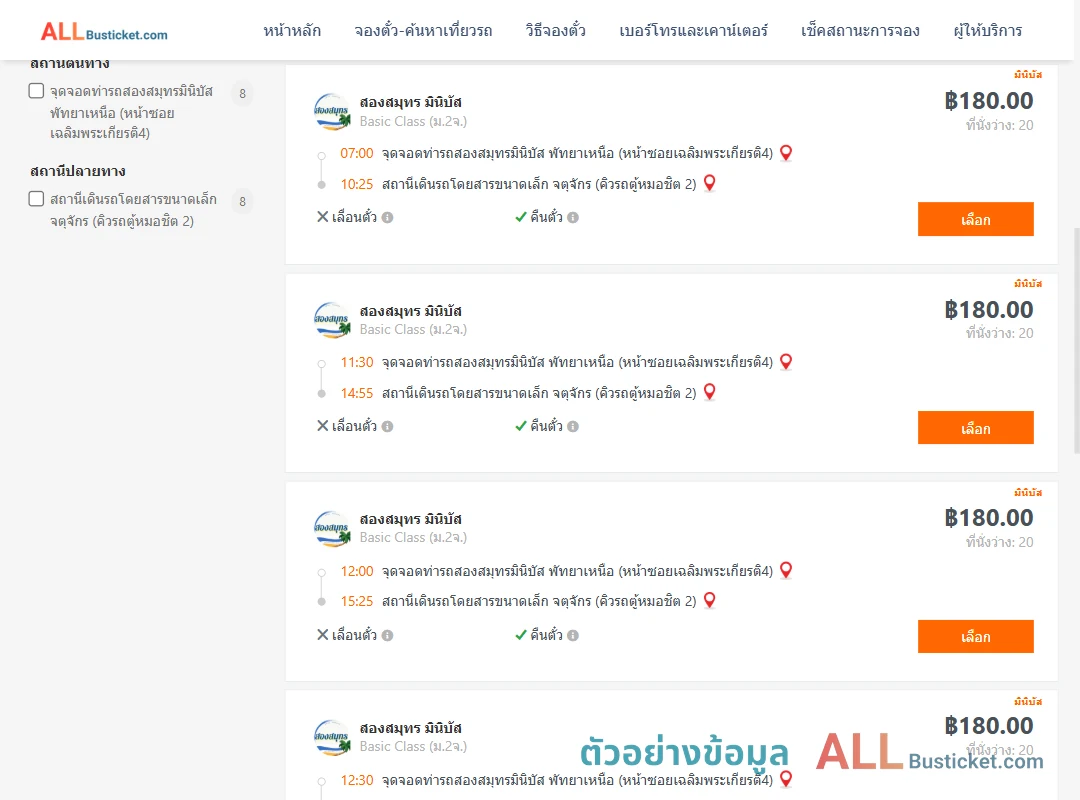This screenshot has height=800, width=1080.
Task: Click เลื่อนตั๋ว info icon on 12:00 trip
Action: click(x=388, y=635)
